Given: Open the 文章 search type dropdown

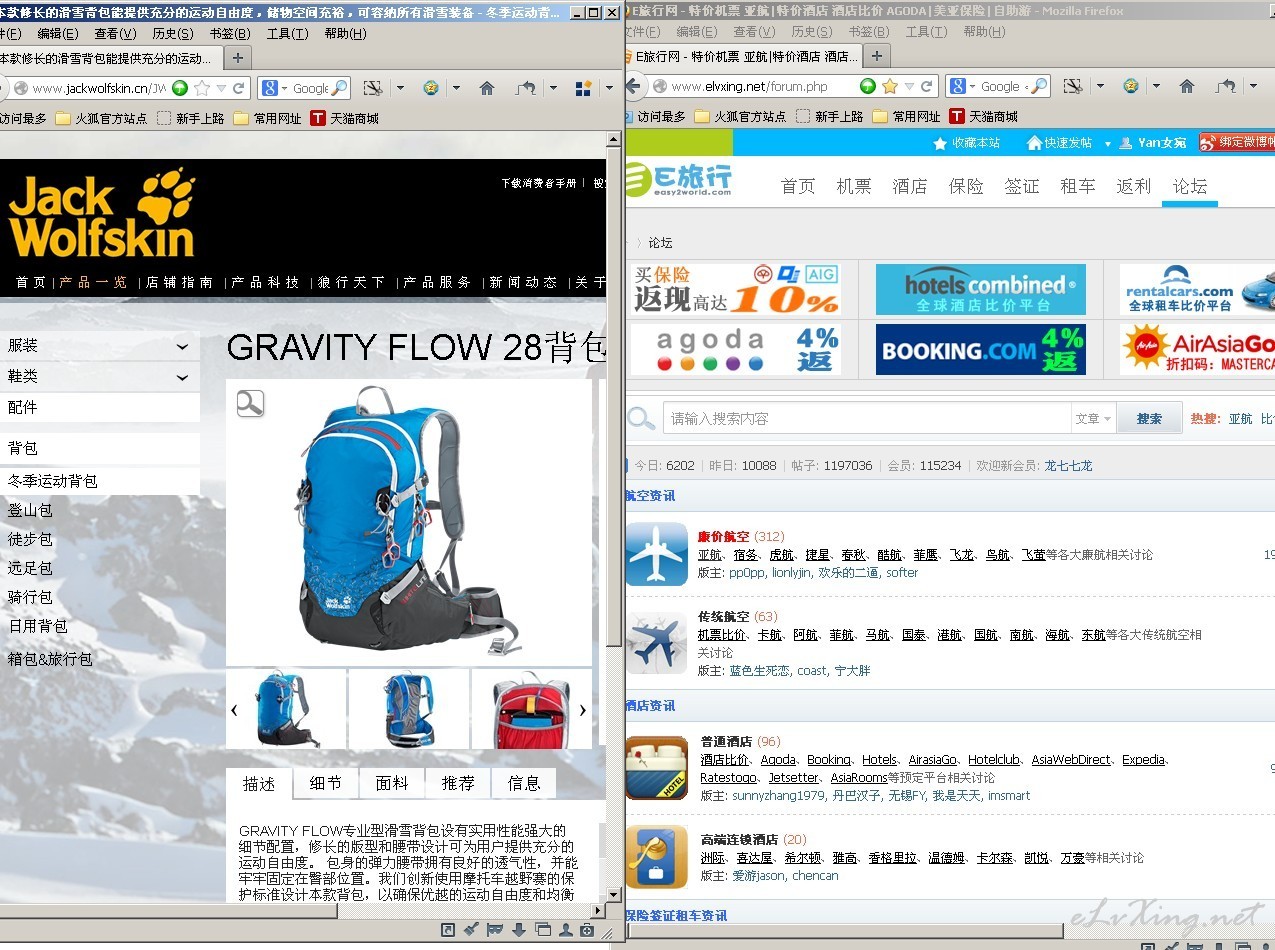Looking at the screenshot, I should [x=1093, y=419].
